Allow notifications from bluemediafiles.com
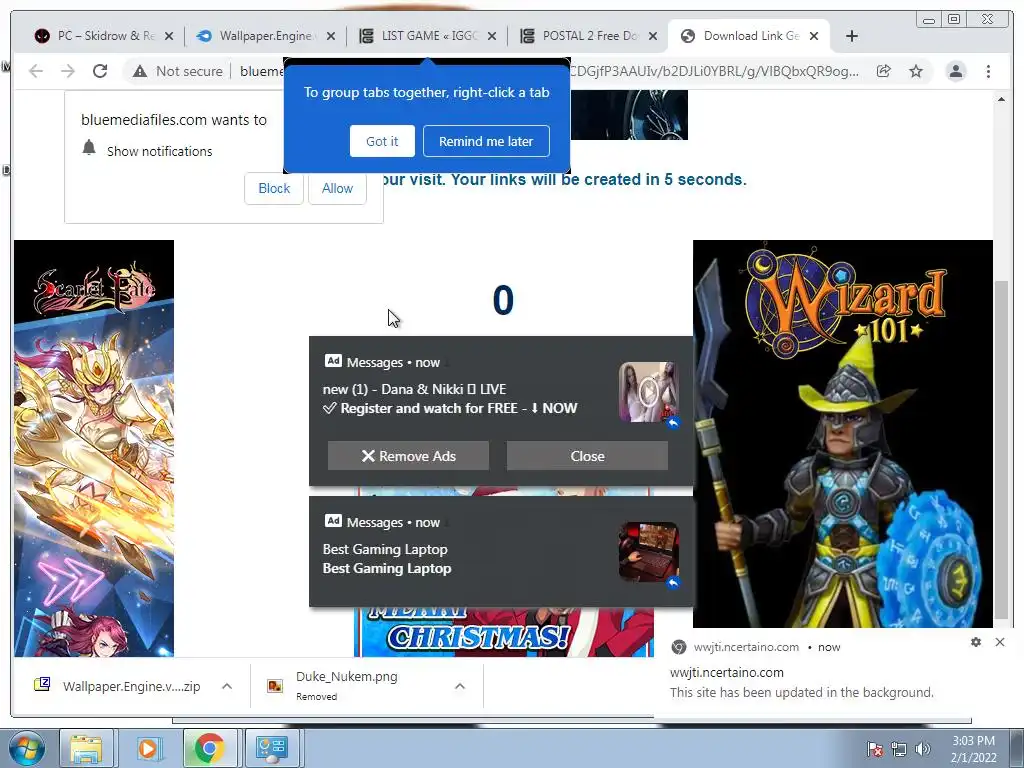This screenshot has width=1024, height=768. click(337, 188)
